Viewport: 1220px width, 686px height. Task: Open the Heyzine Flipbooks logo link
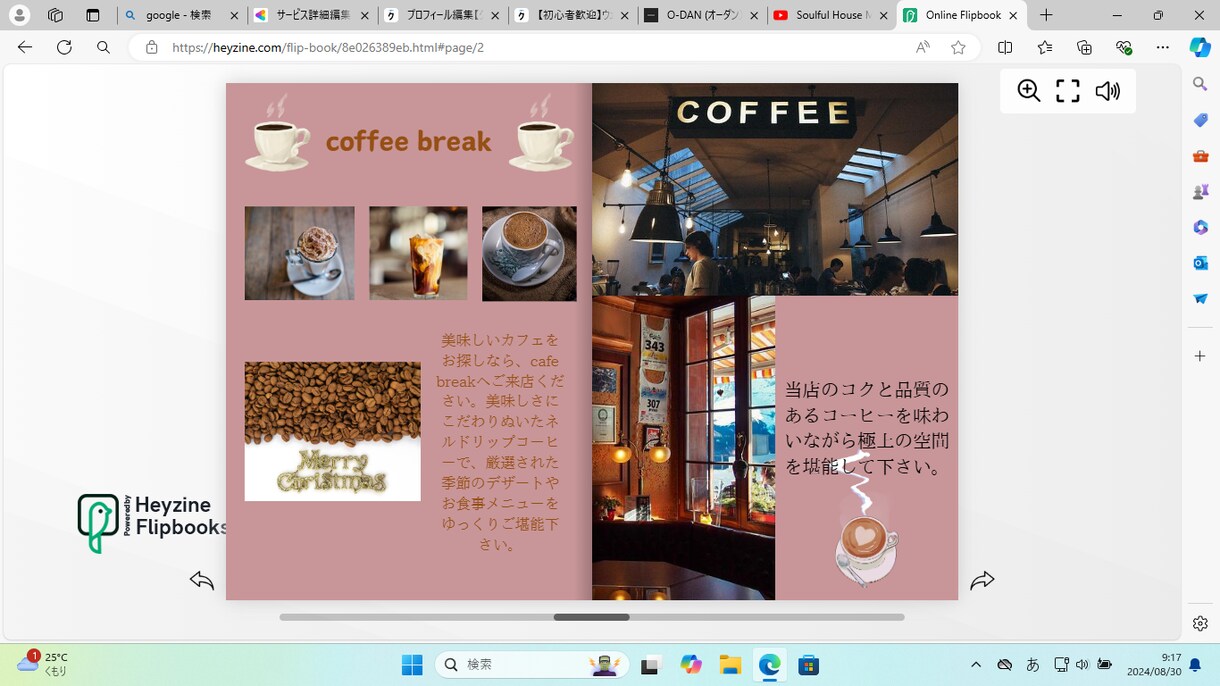point(152,522)
